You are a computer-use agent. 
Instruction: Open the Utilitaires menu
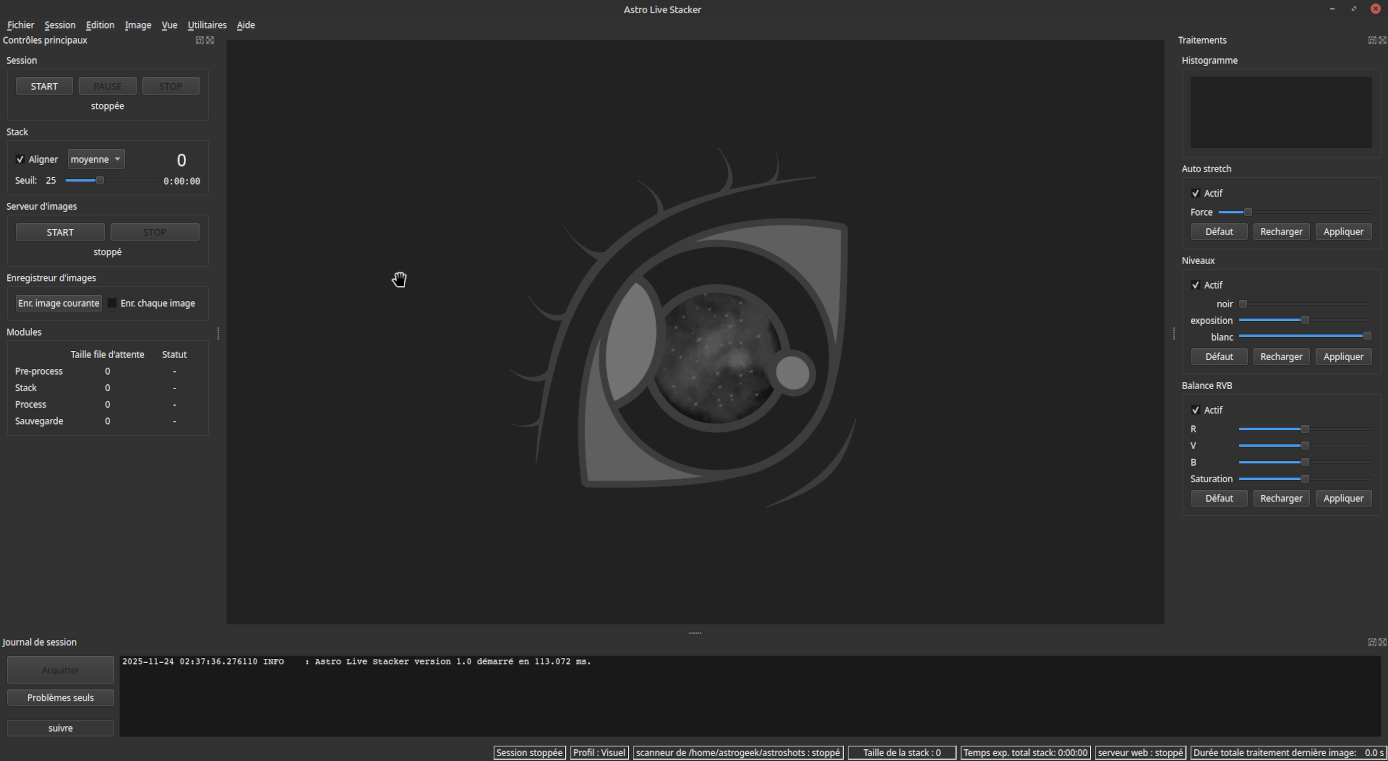206,25
